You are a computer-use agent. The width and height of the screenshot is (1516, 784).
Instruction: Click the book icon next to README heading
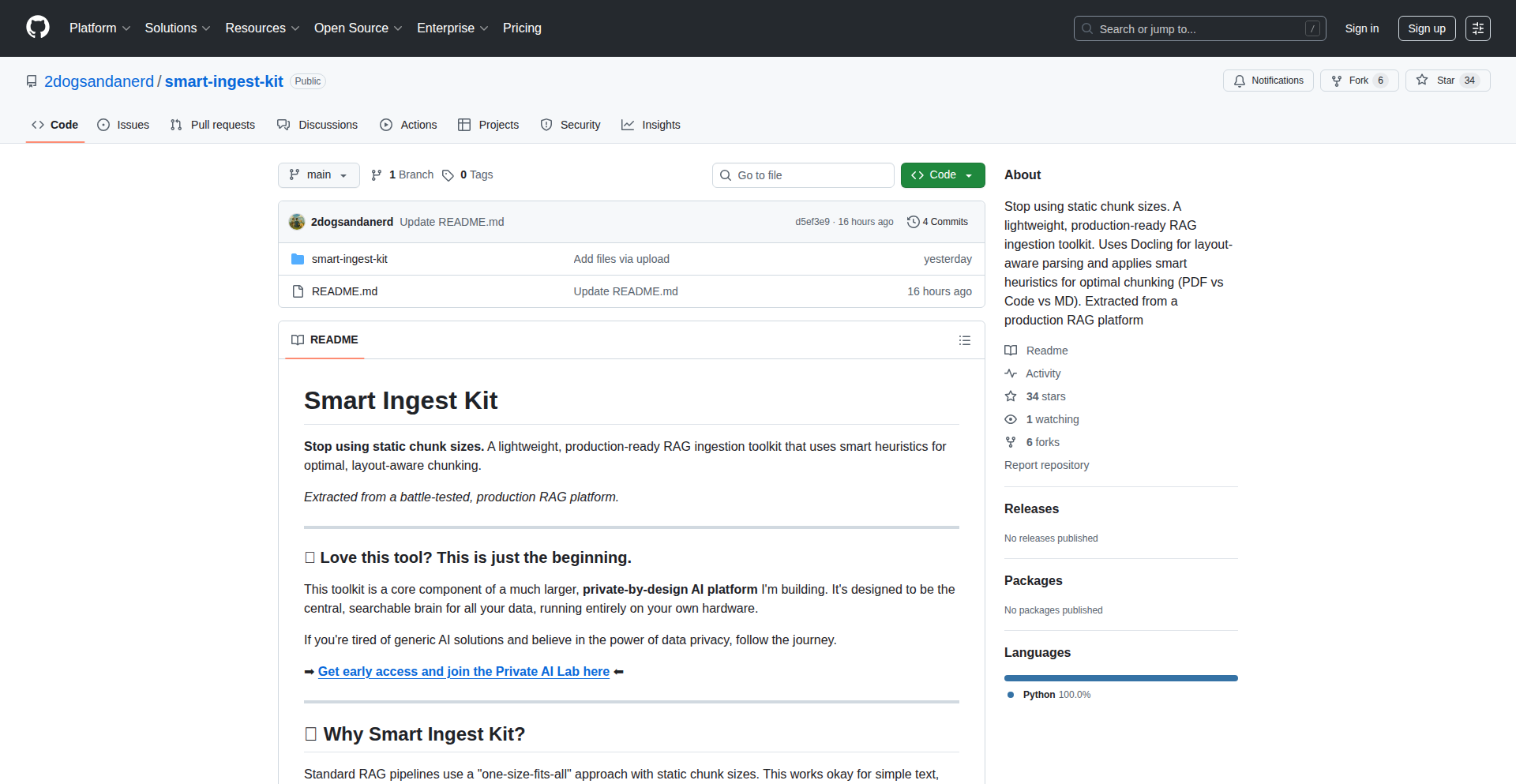point(298,339)
